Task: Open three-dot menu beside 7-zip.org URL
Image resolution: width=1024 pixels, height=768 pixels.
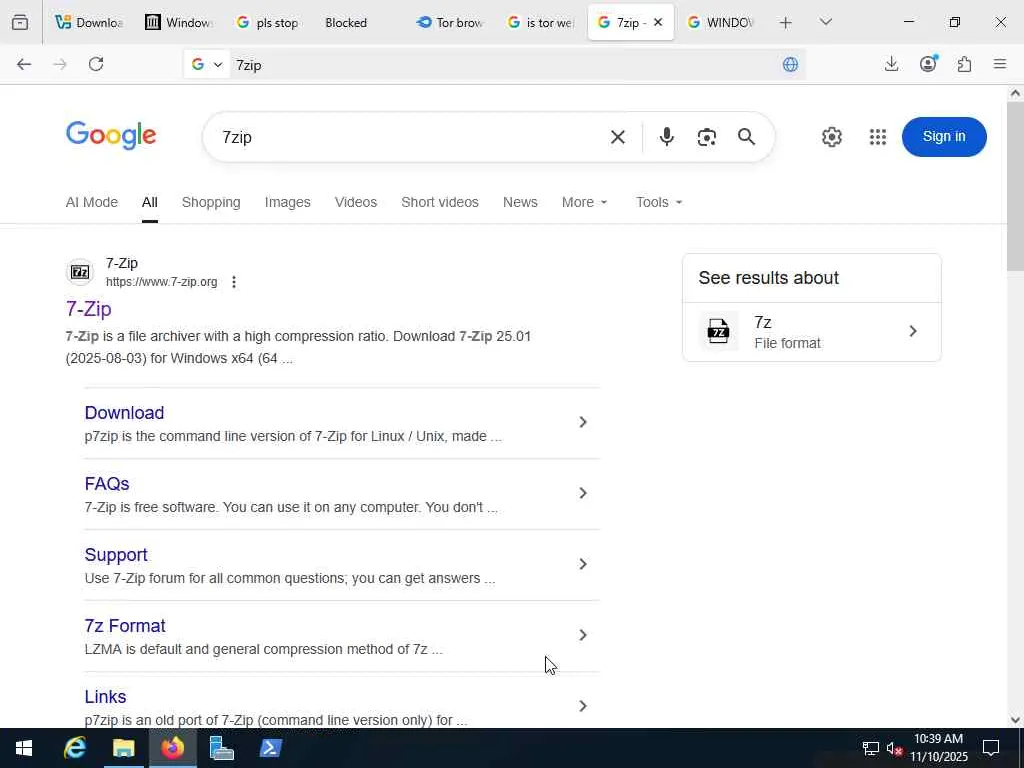Action: point(234,282)
